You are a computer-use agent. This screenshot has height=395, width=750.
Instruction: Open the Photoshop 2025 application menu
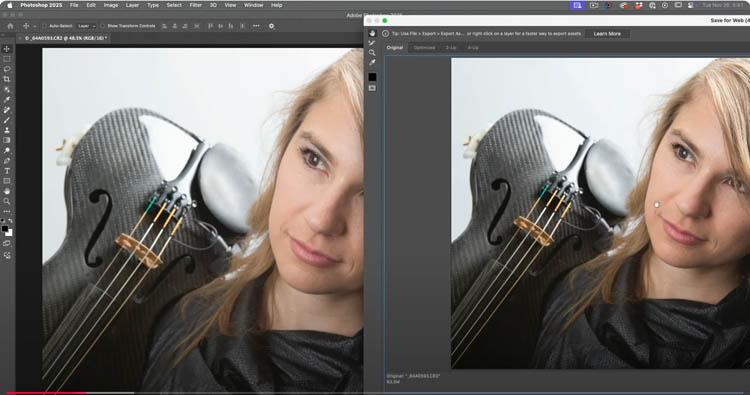coord(41,5)
